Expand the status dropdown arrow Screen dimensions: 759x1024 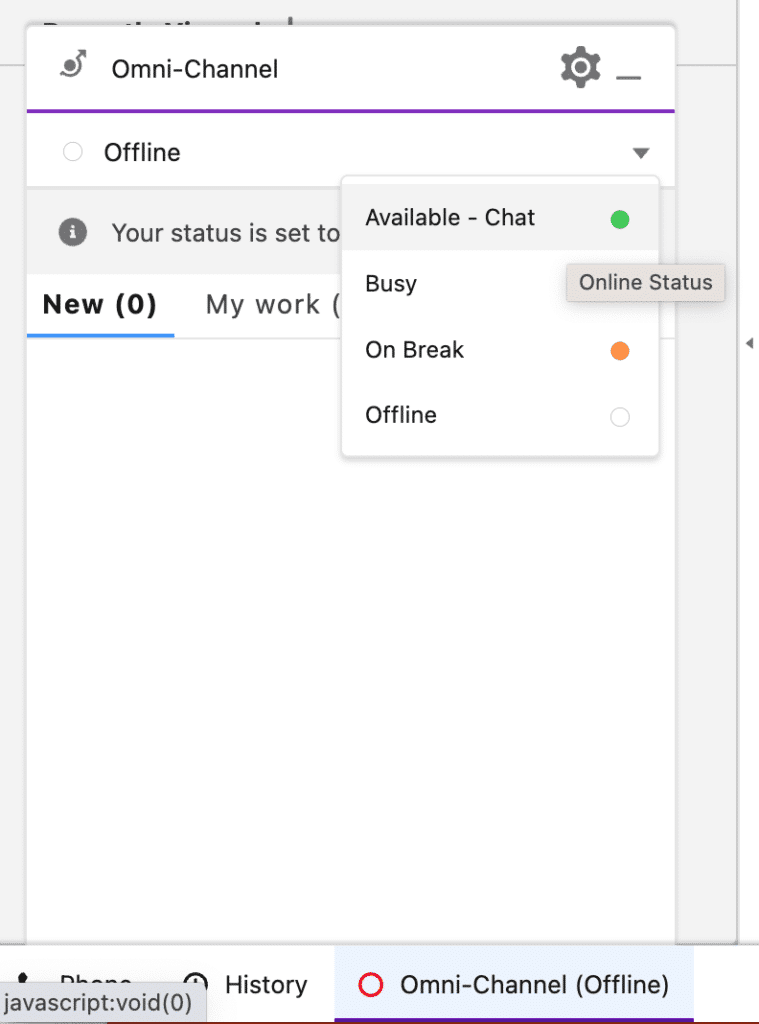tap(641, 153)
